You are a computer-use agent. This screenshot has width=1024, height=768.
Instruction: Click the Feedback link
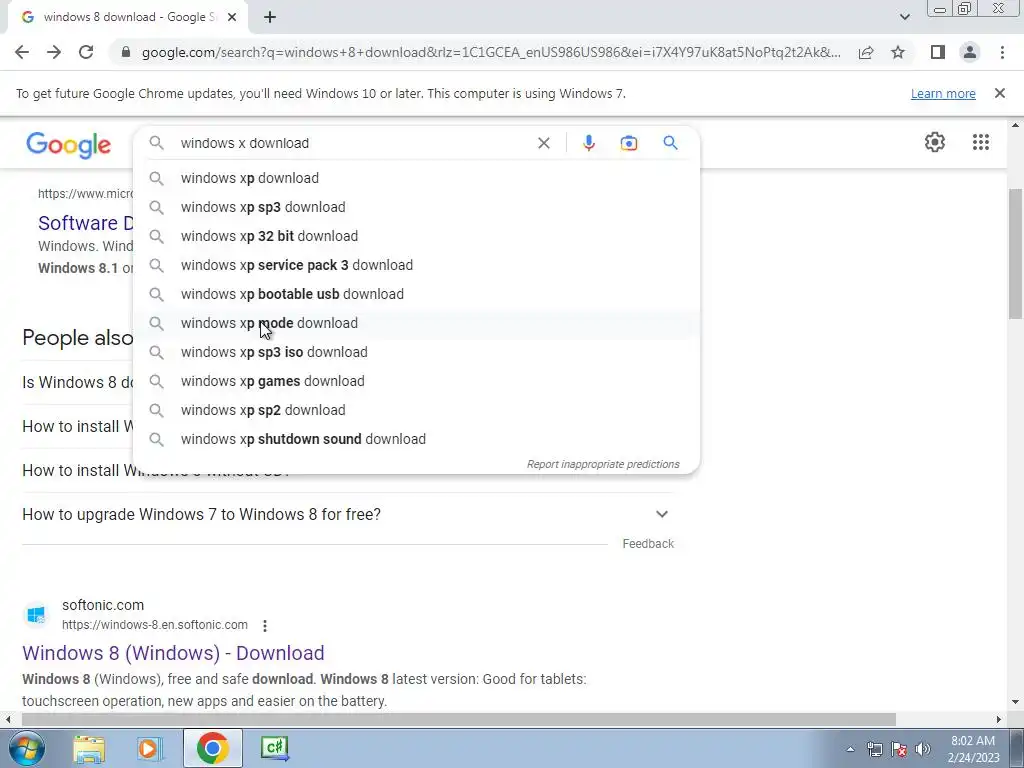(648, 544)
